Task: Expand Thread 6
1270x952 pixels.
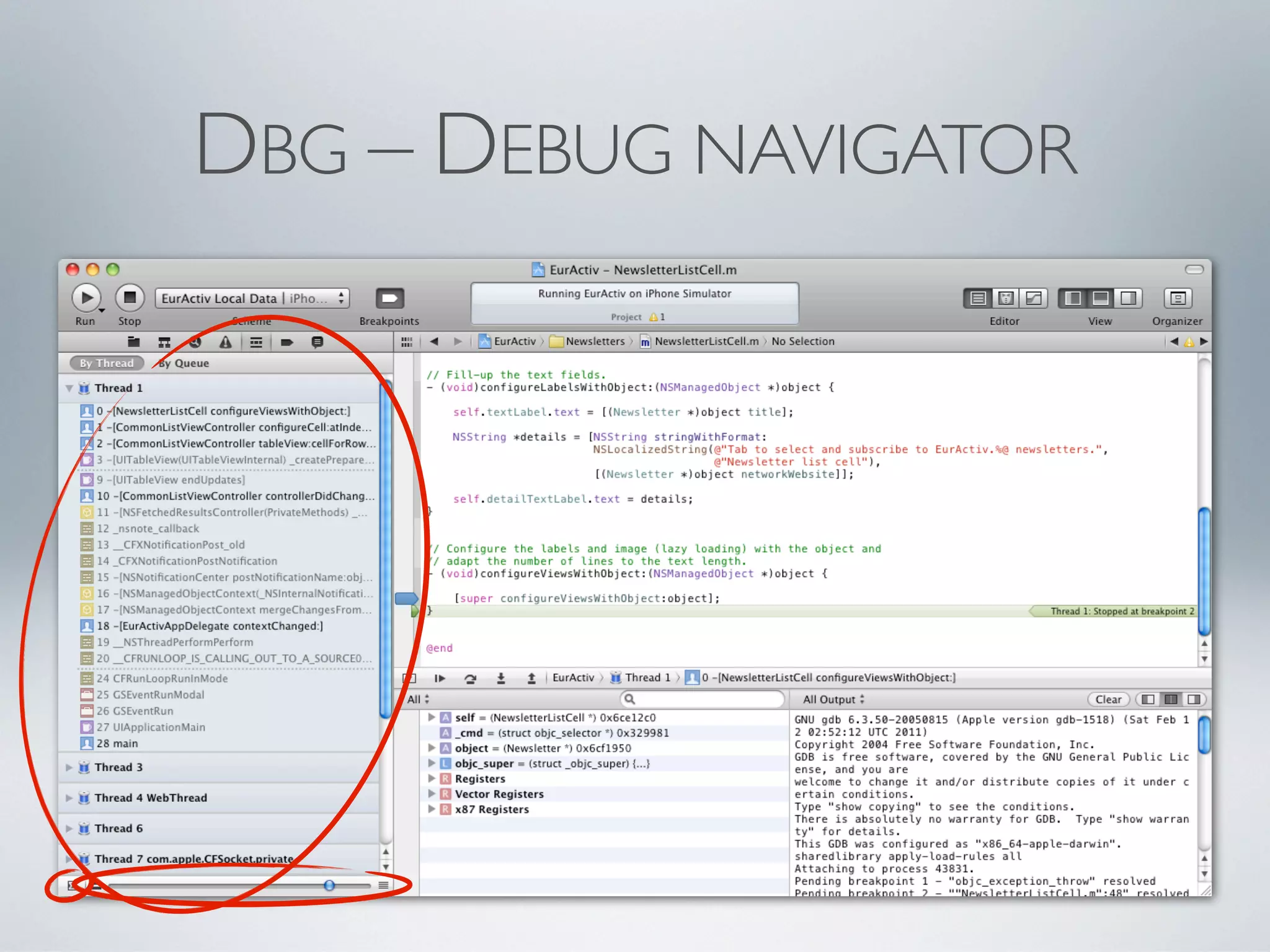Action: [x=69, y=829]
